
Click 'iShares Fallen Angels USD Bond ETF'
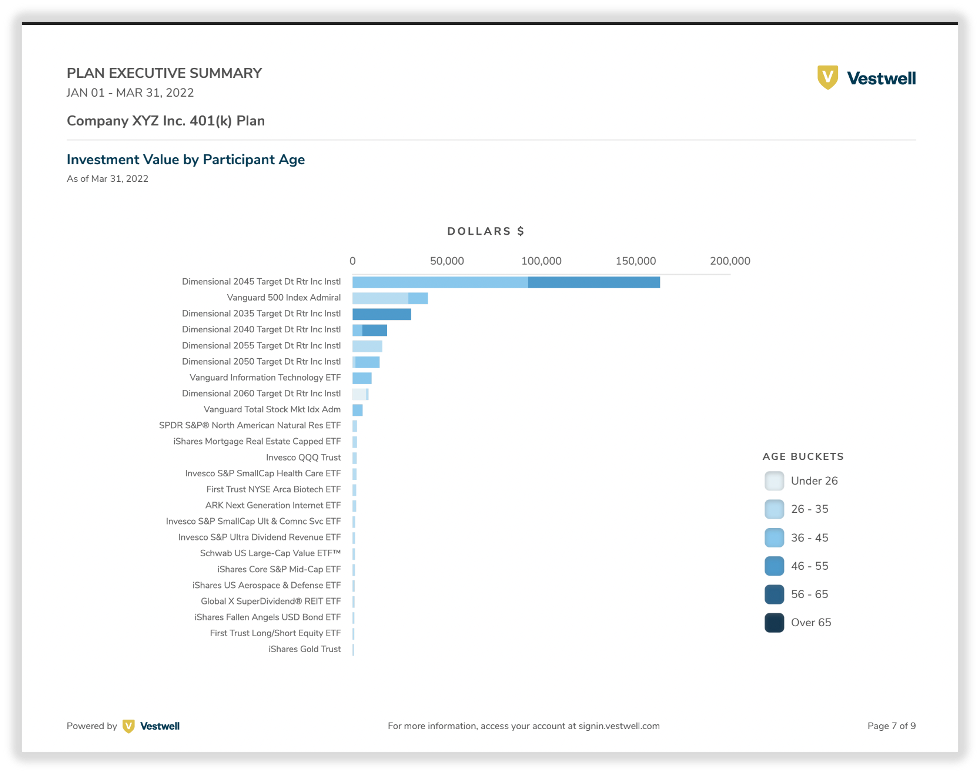pos(268,617)
